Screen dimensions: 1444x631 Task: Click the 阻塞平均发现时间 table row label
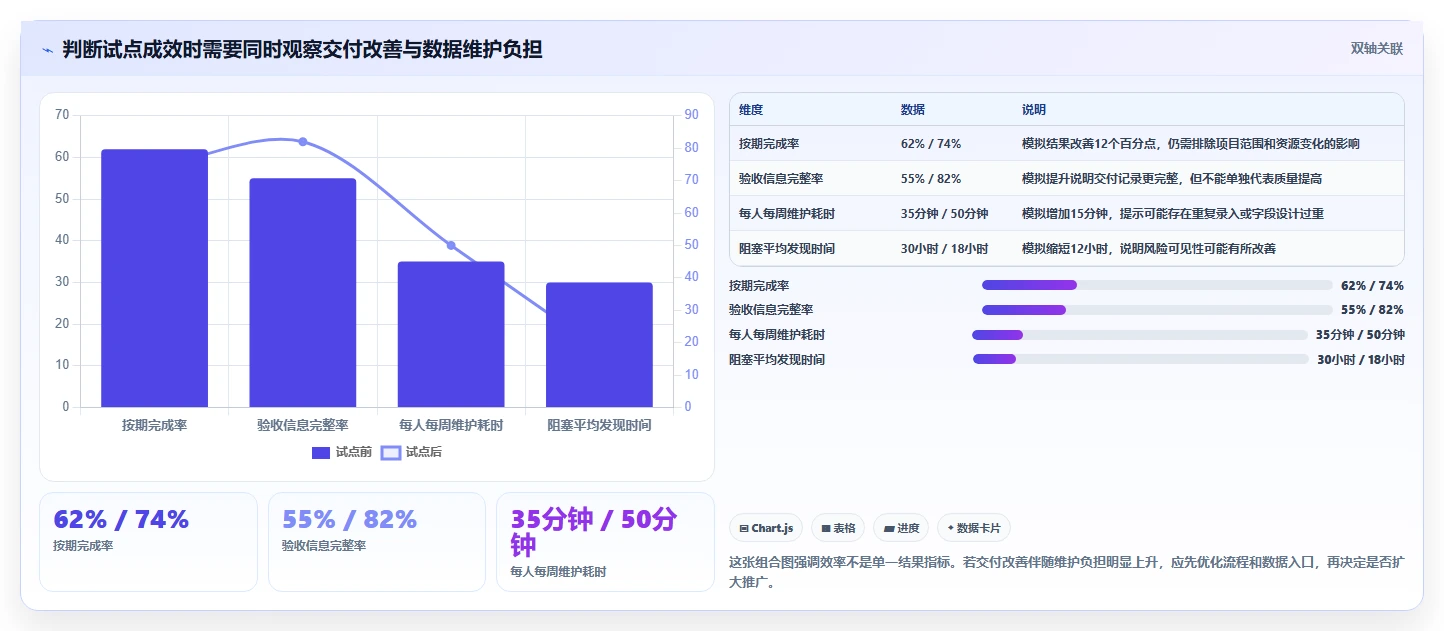(787, 249)
